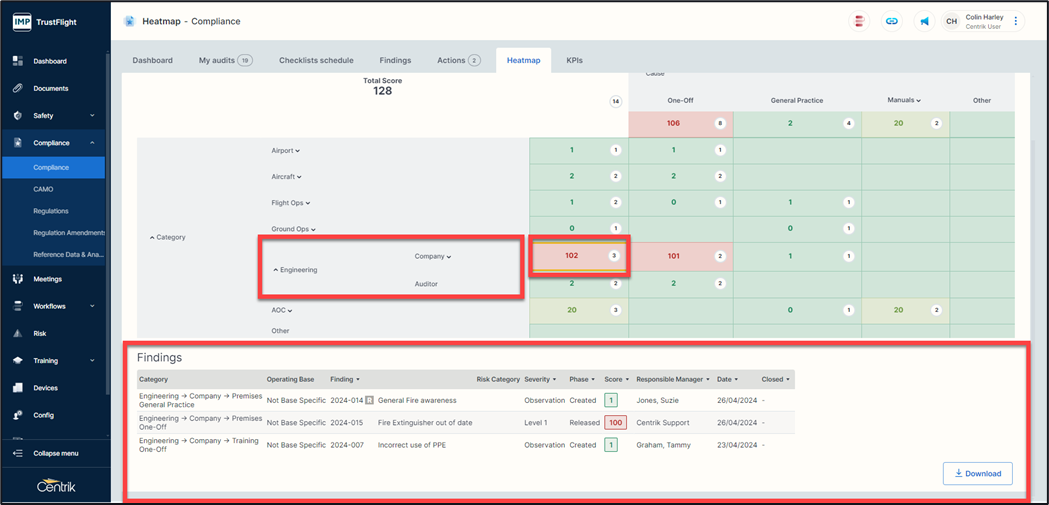Sort findings by Severity column

[540, 380]
